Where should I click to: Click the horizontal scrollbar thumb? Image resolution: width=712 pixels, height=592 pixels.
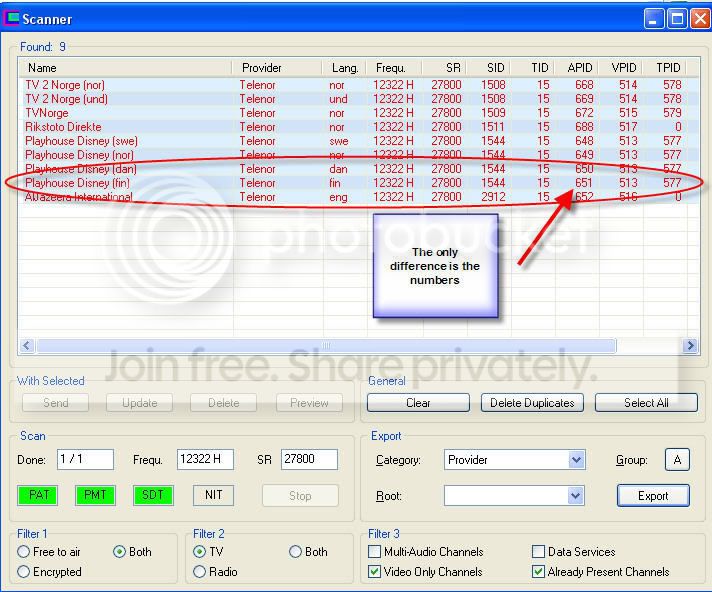326,345
